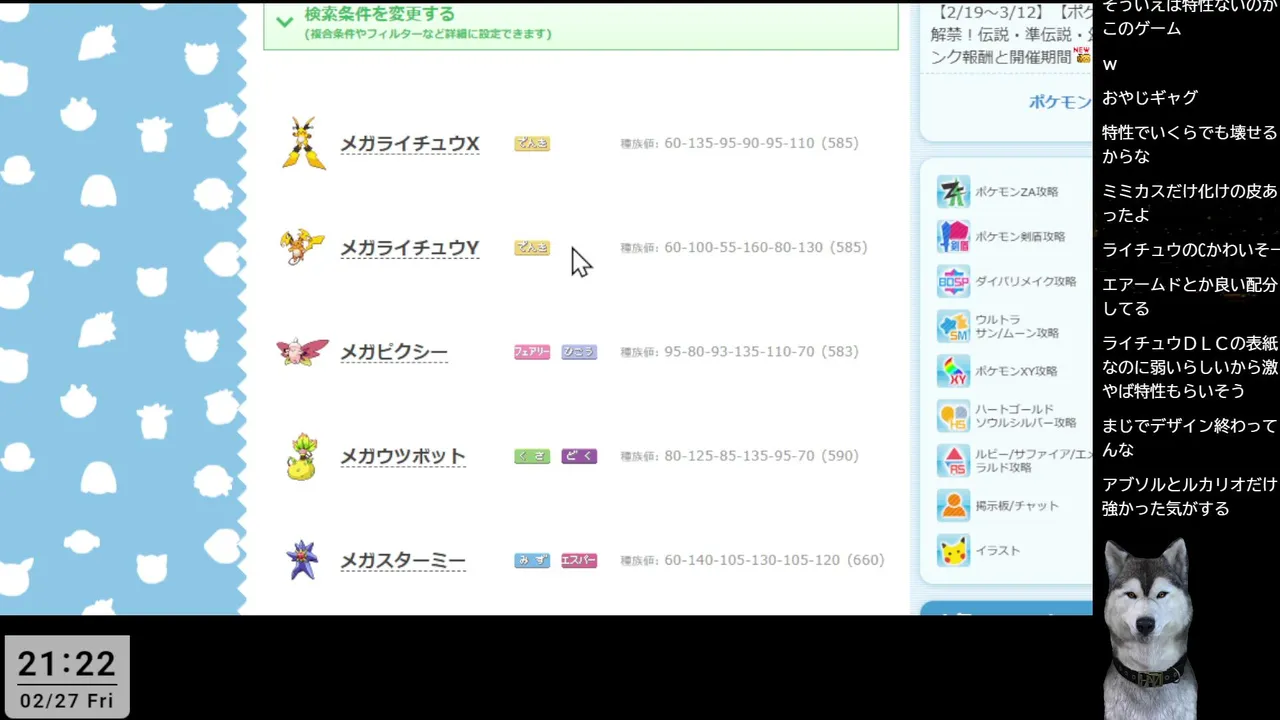The width and height of the screenshot is (1280, 720).
Task: Click the BDSP guide icon
Action: (953, 281)
